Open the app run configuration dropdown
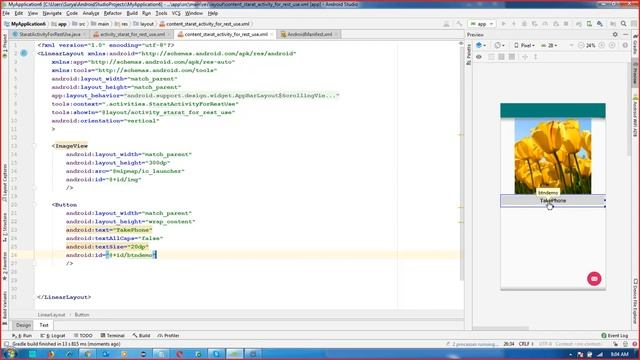Screen dimensions: 640x360 pyautogui.click(x=482, y=24)
